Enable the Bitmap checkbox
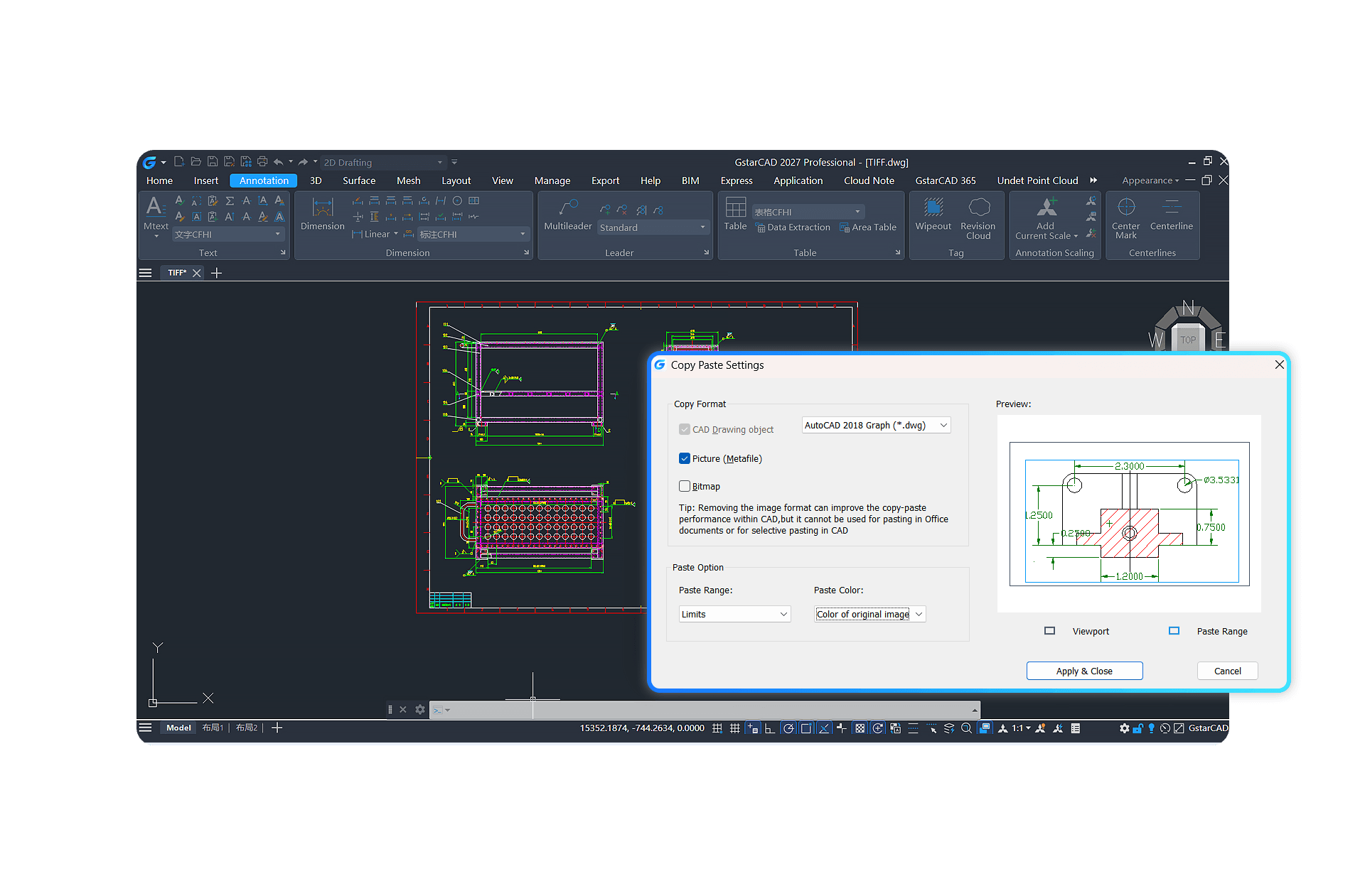The width and height of the screenshot is (1365, 896). (685, 486)
